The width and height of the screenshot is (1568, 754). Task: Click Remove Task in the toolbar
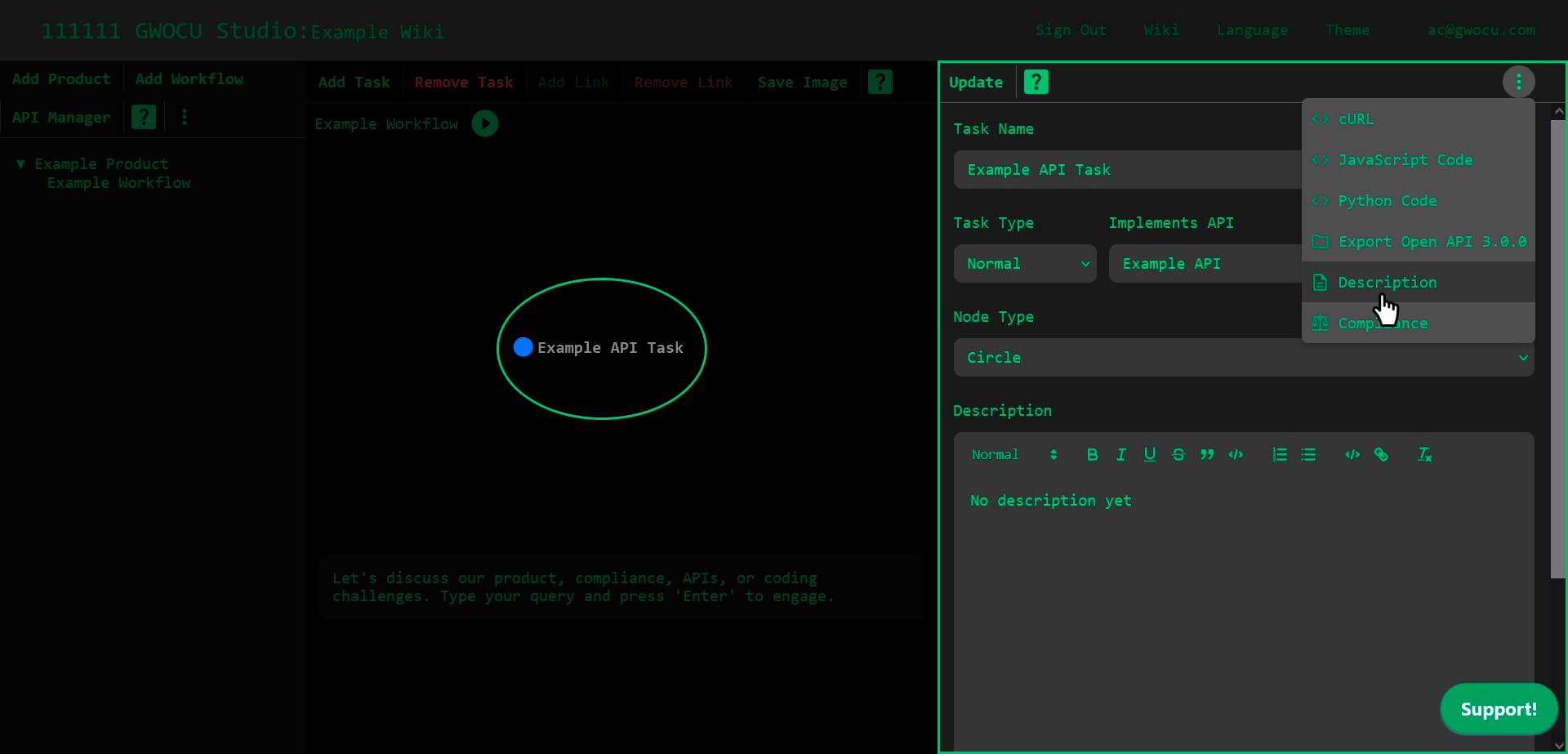pyautogui.click(x=464, y=83)
